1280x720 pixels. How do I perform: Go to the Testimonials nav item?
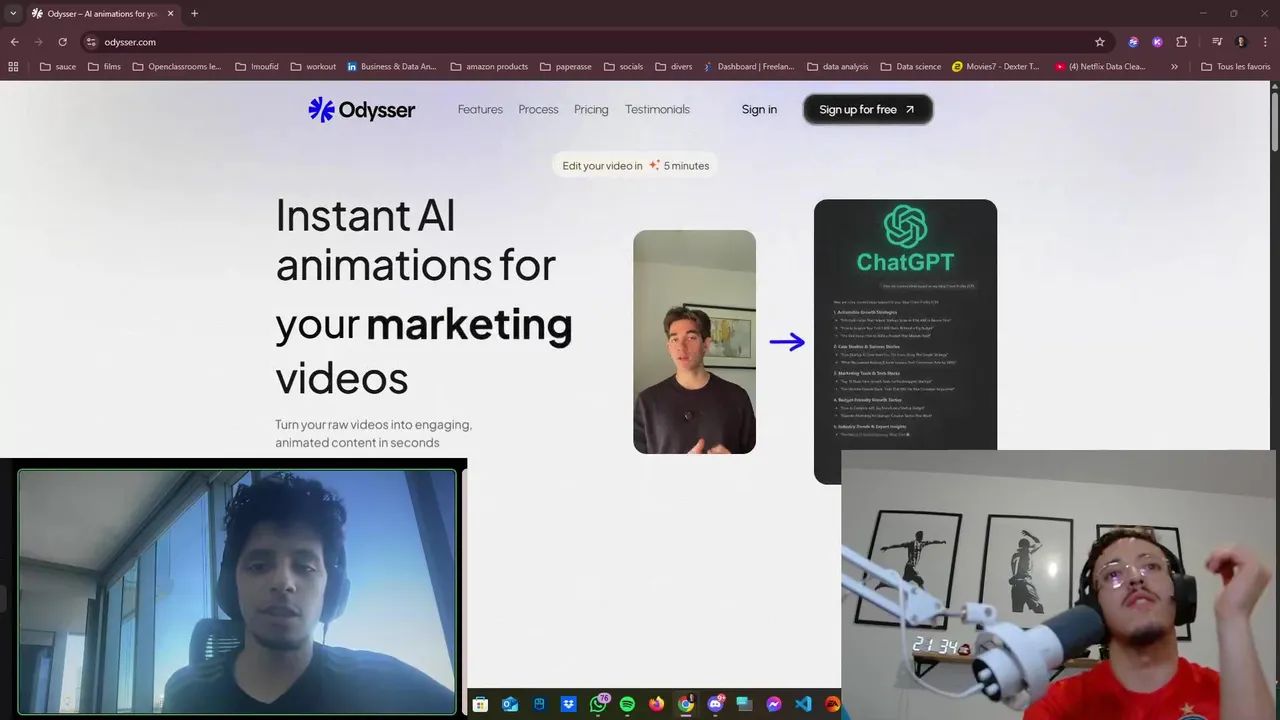coord(657,109)
